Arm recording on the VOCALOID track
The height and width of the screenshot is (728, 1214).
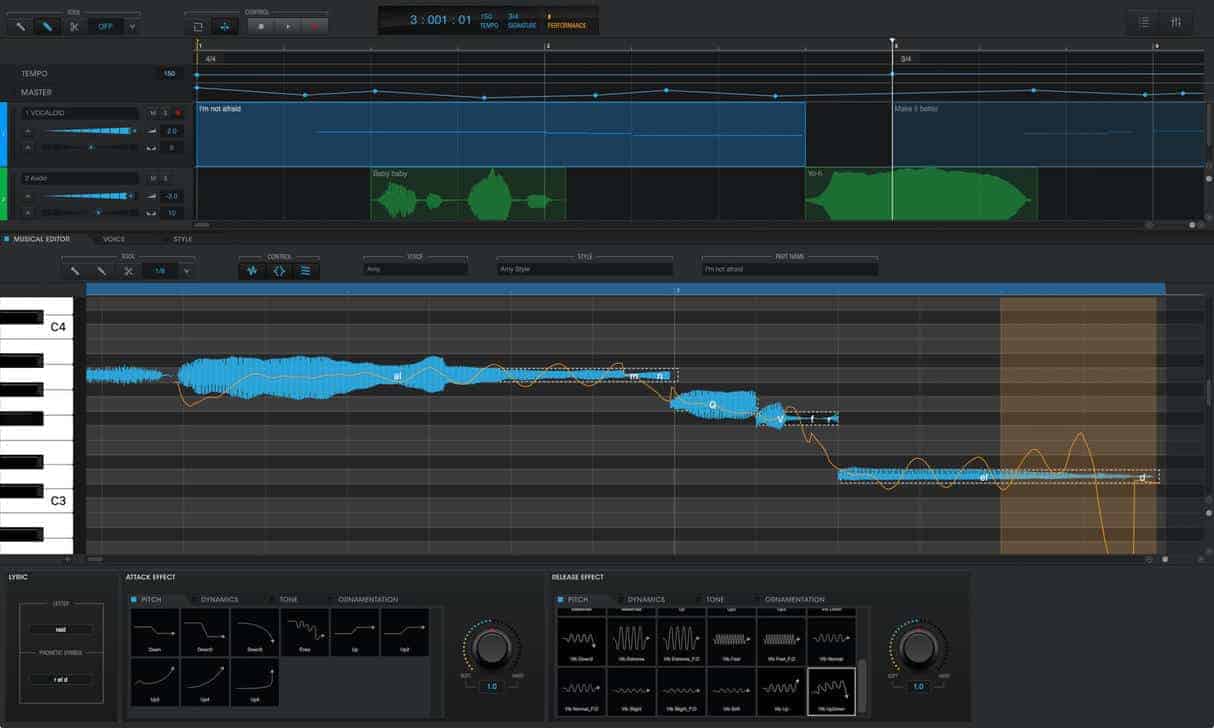point(178,113)
